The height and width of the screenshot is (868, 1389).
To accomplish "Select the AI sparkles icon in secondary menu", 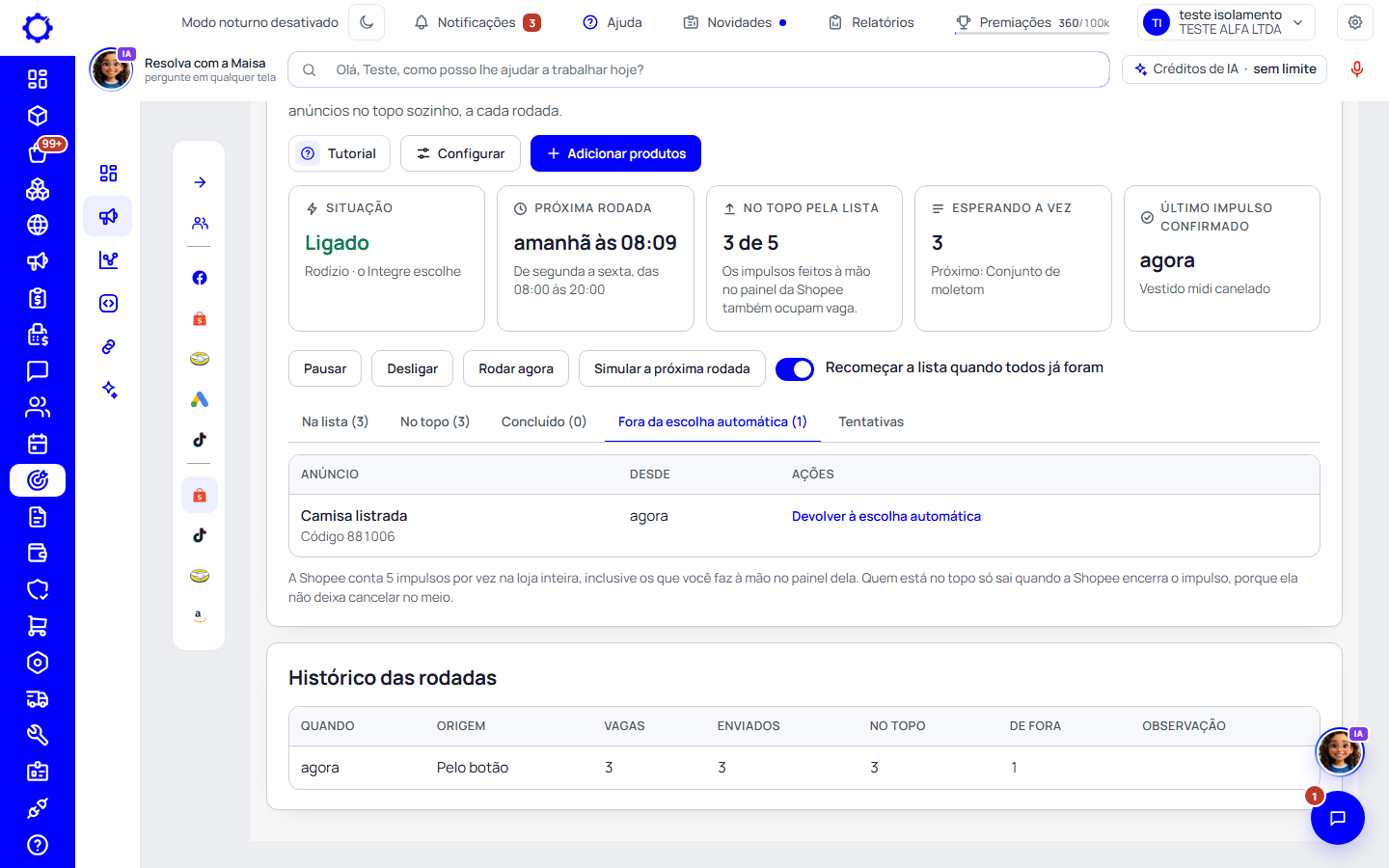I will point(108,390).
